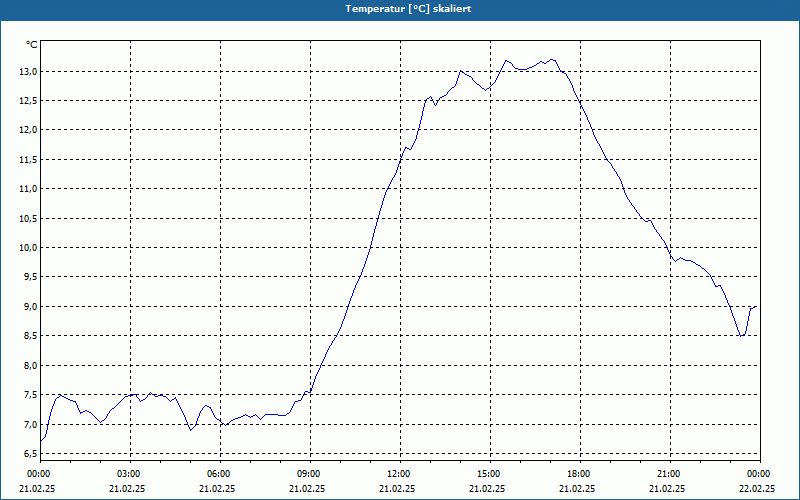
Task: Click the 21.02.25 date beneath 06:00
Action: tap(217, 488)
